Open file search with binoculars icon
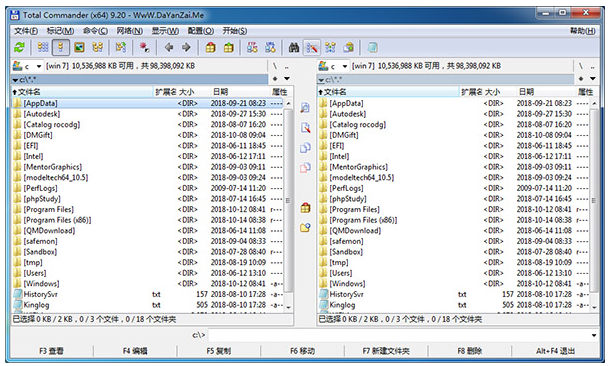This screenshot has height=366, width=614. click(294, 48)
